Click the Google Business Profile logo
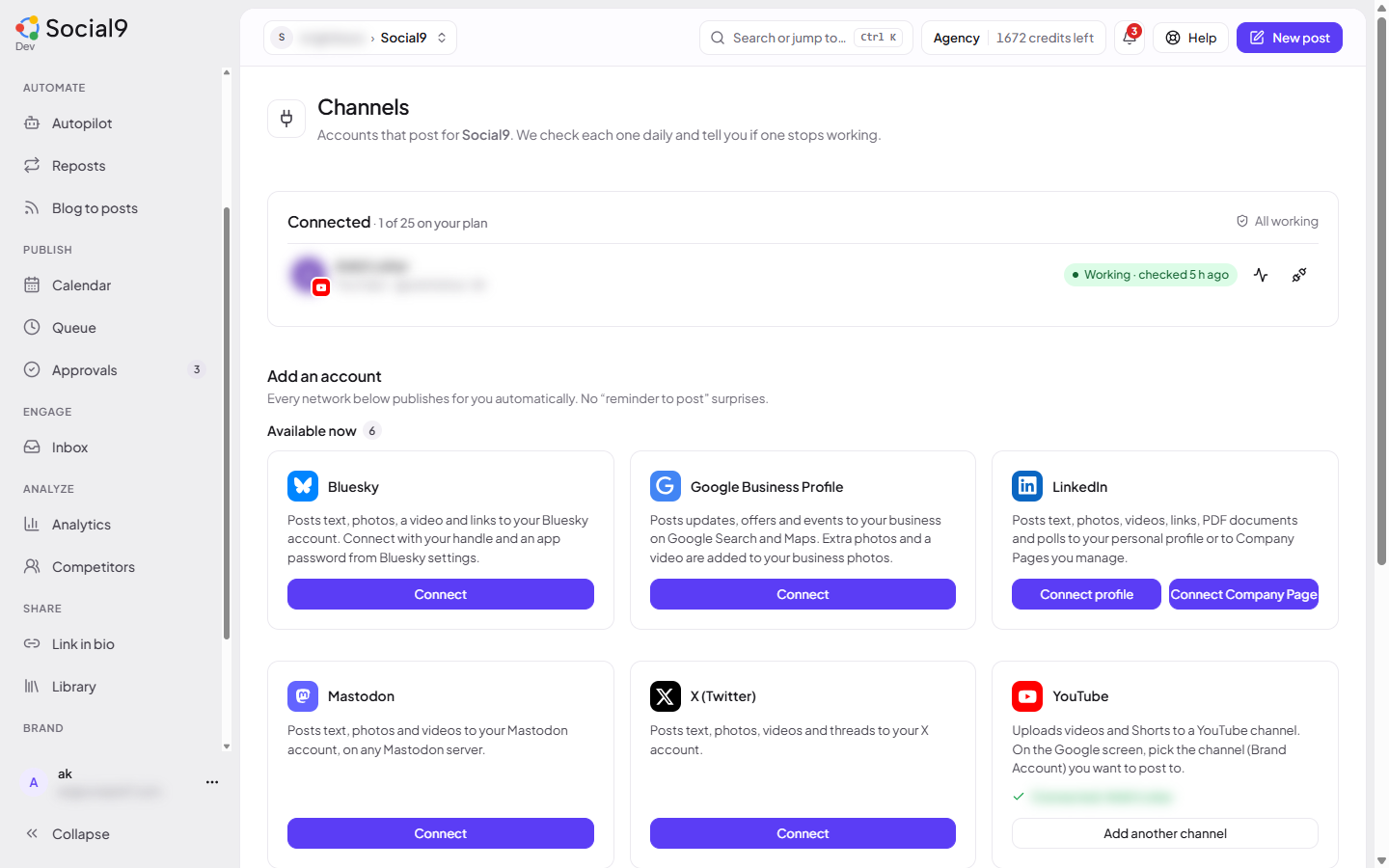Viewport: 1389px width, 868px height. pos(666,486)
